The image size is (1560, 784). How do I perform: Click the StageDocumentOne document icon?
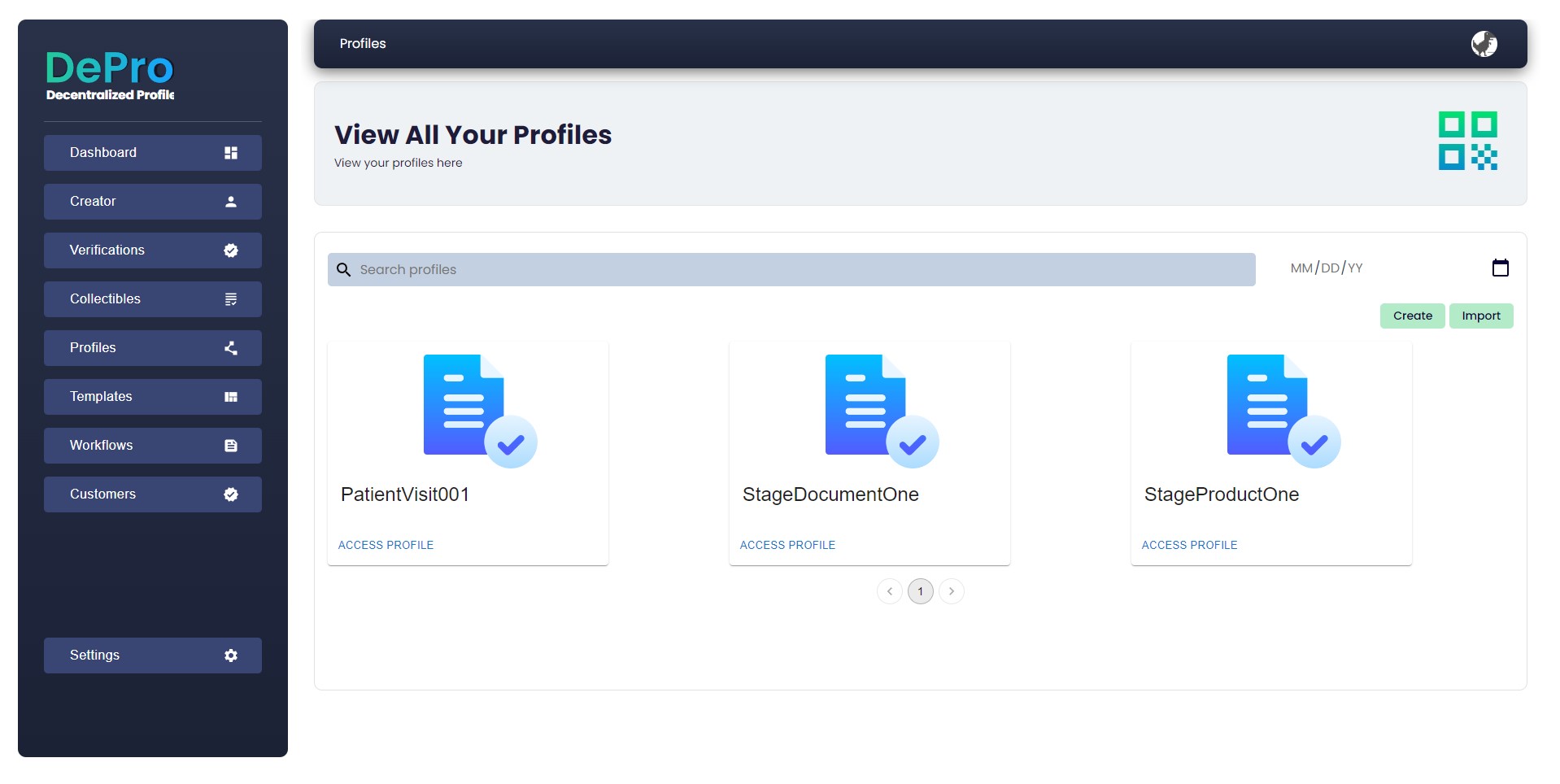pyautogui.click(x=881, y=411)
